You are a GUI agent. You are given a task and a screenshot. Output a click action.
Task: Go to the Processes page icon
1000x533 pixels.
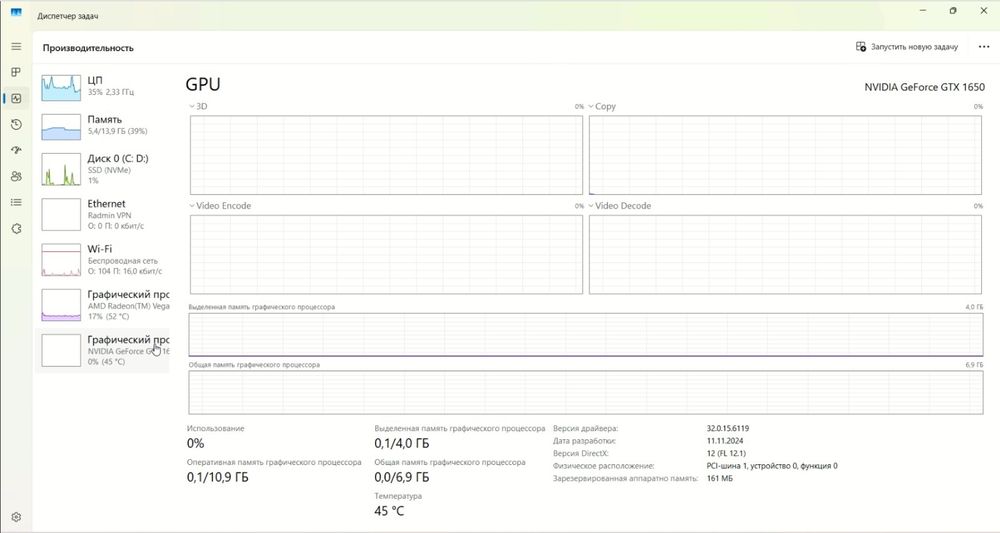[17, 72]
